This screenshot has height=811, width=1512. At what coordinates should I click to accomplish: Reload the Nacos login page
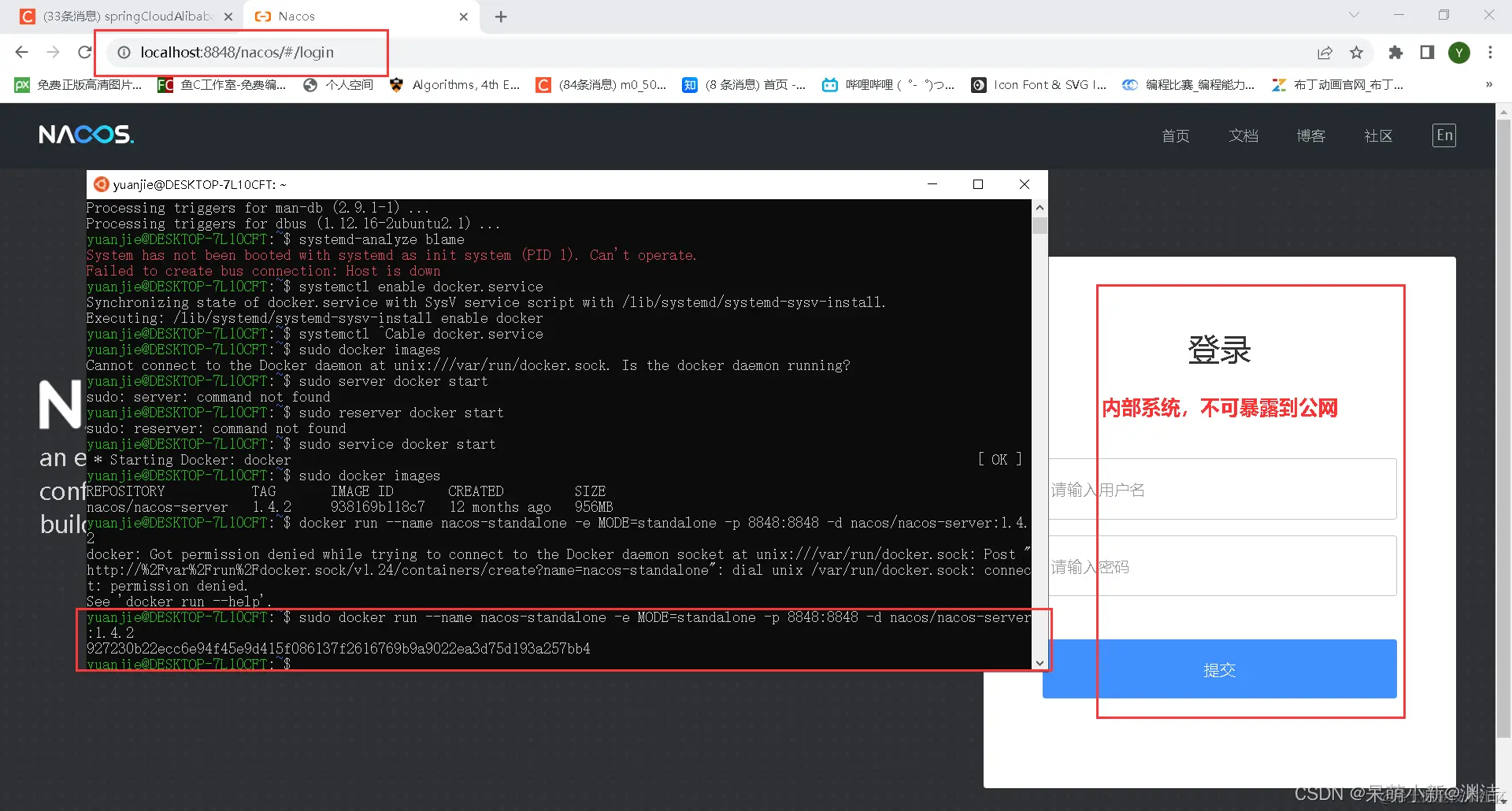tap(84, 52)
